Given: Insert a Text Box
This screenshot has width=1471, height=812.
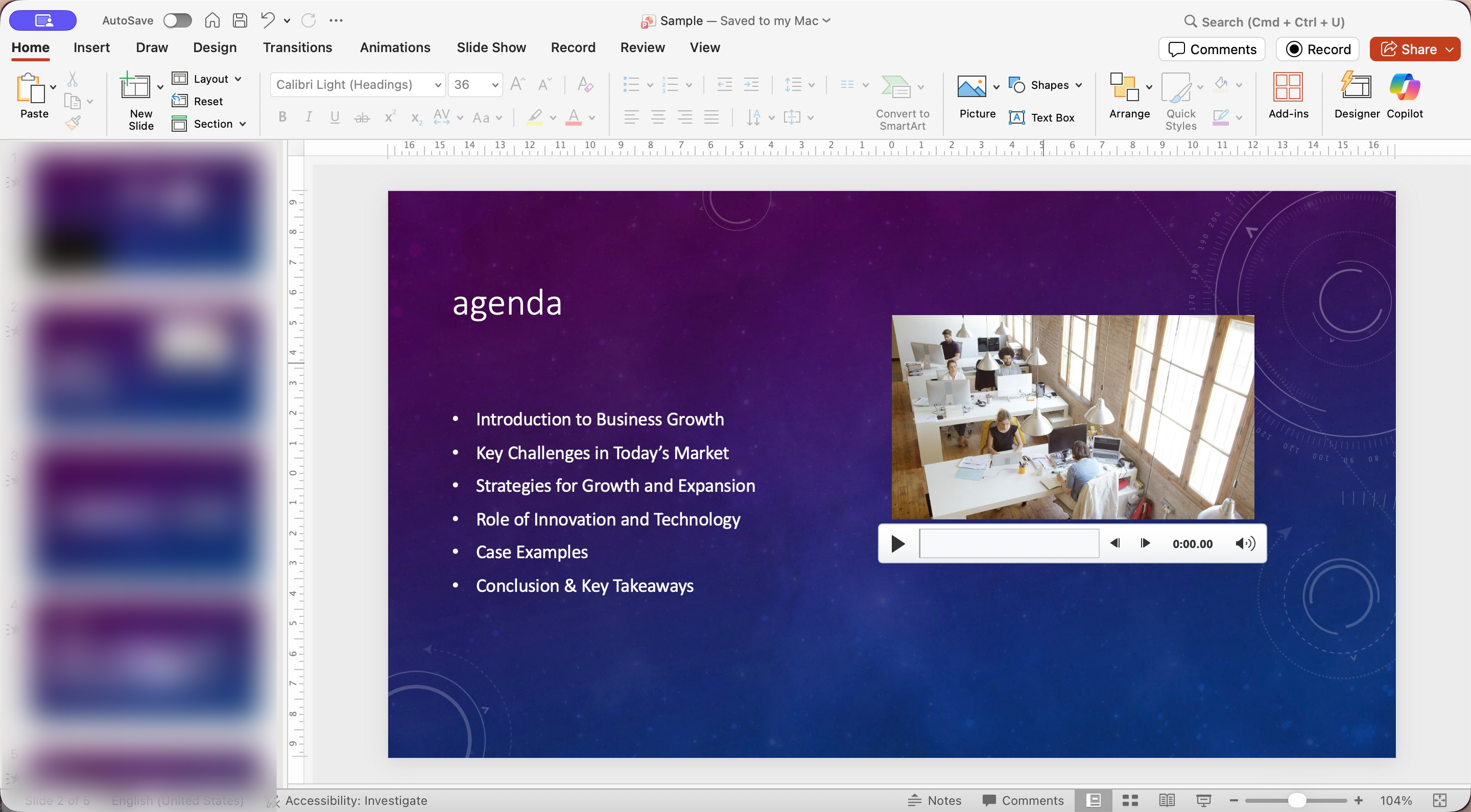Looking at the screenshot, I should coord(1042,117).
